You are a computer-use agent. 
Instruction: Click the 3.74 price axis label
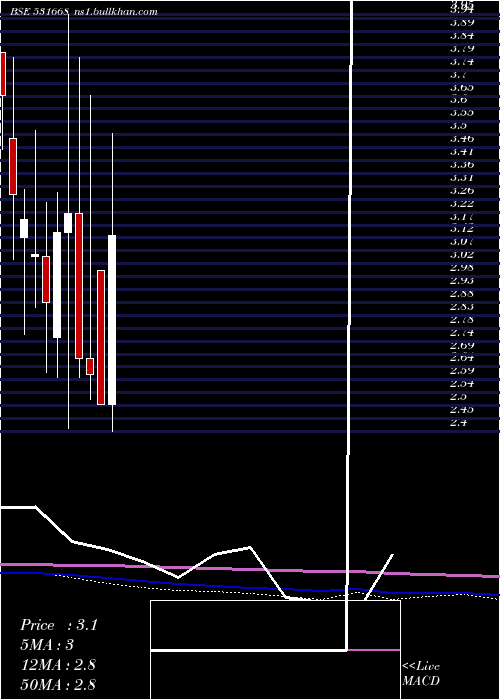click(462, 61)
